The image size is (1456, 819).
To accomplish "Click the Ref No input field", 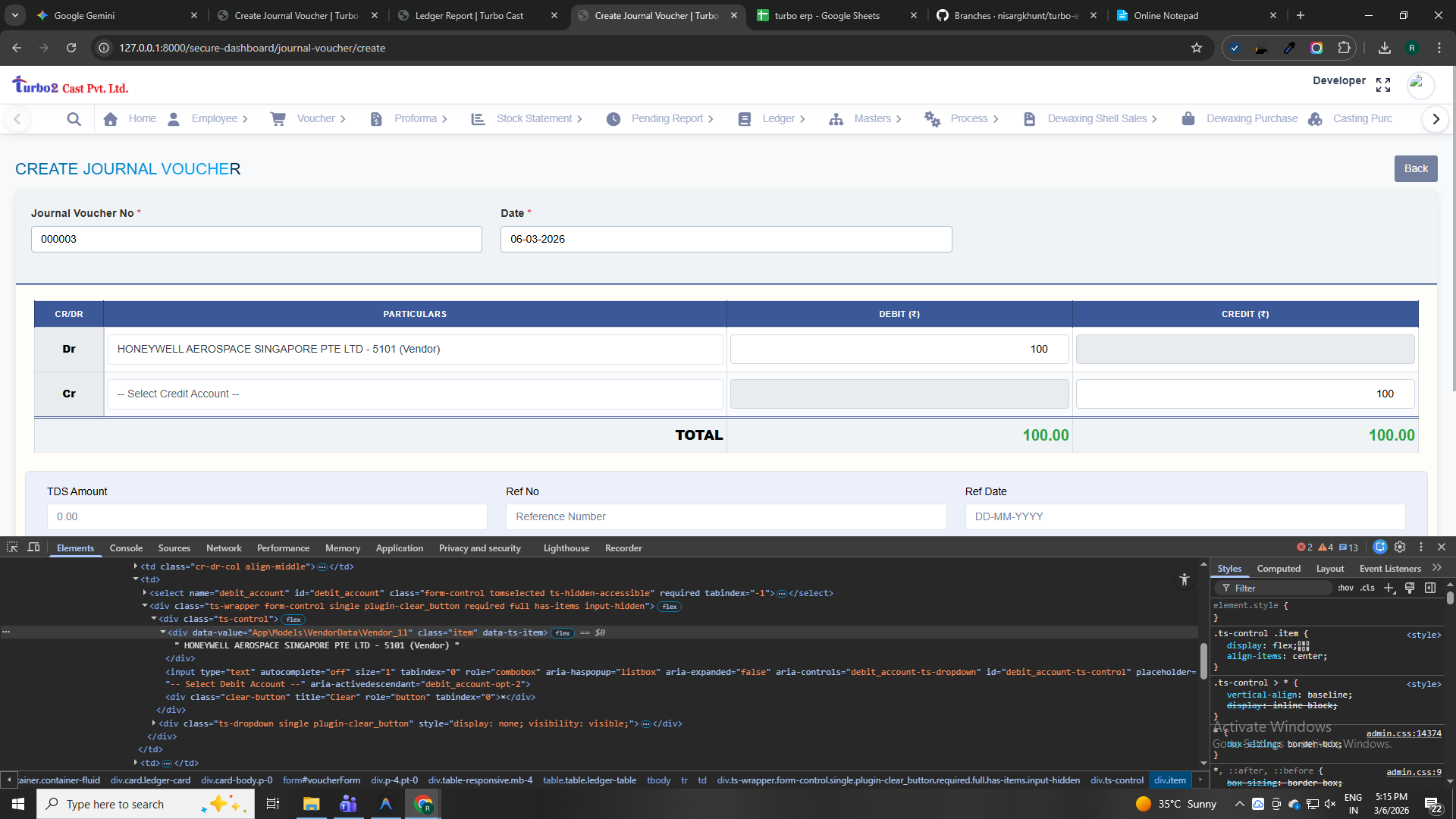I will pos(726,516).
